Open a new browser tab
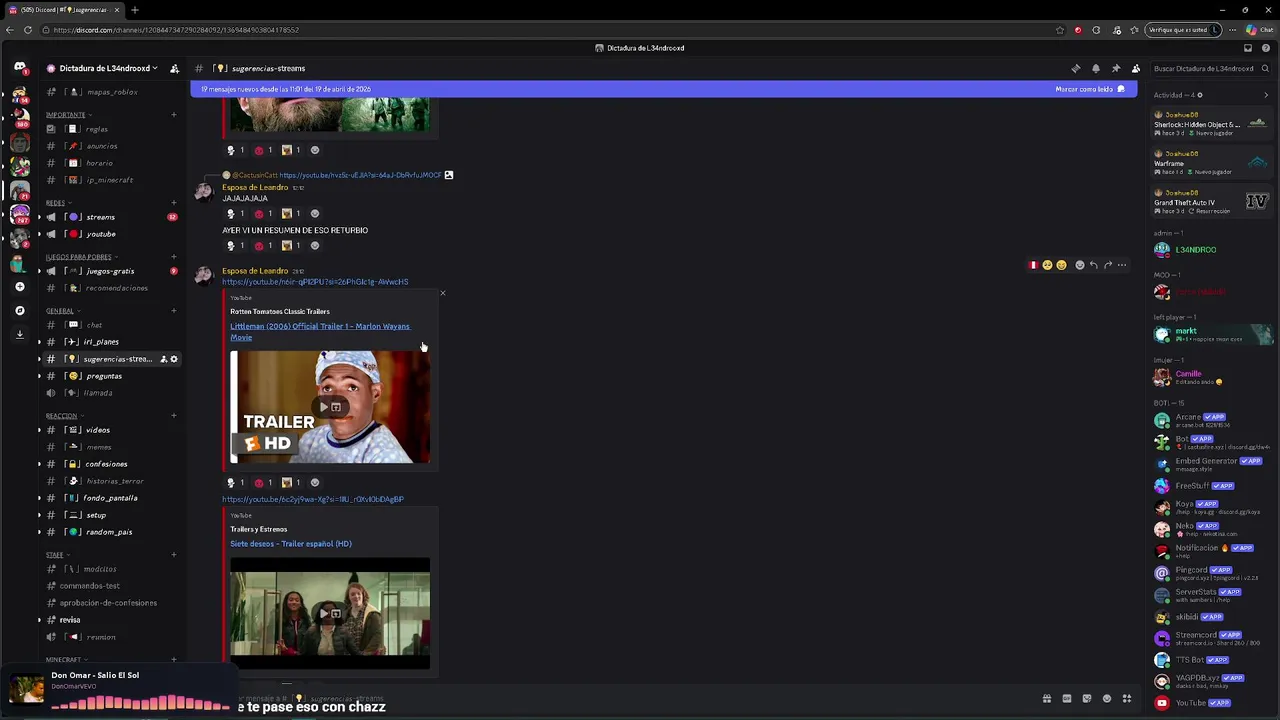This screenshot has width=1280, height=720. pos(134,10)
